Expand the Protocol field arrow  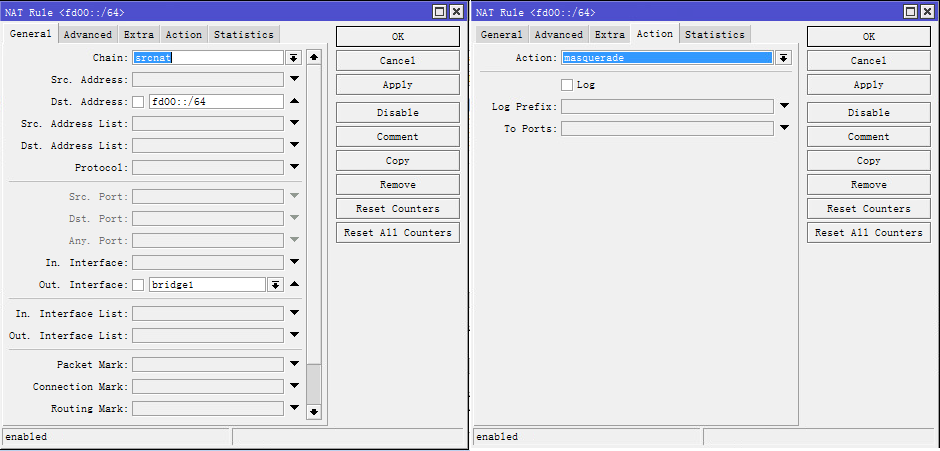pos(294,167)
